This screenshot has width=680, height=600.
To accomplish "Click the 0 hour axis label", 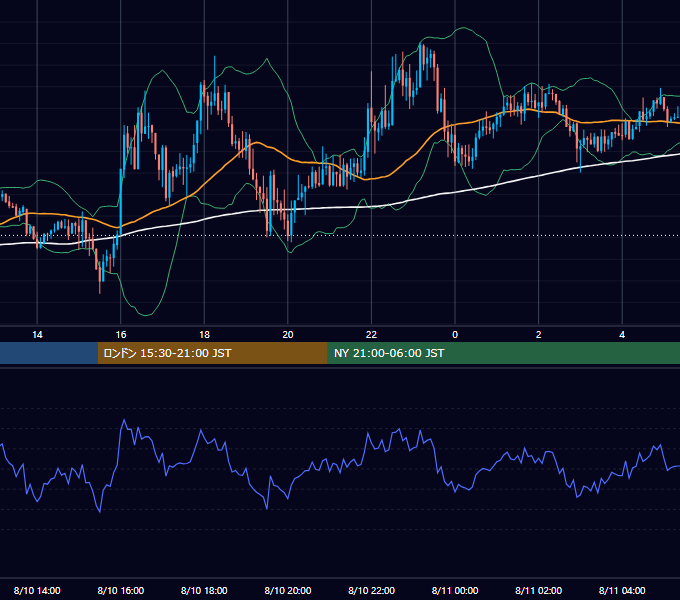I will [x=455, y=335].
